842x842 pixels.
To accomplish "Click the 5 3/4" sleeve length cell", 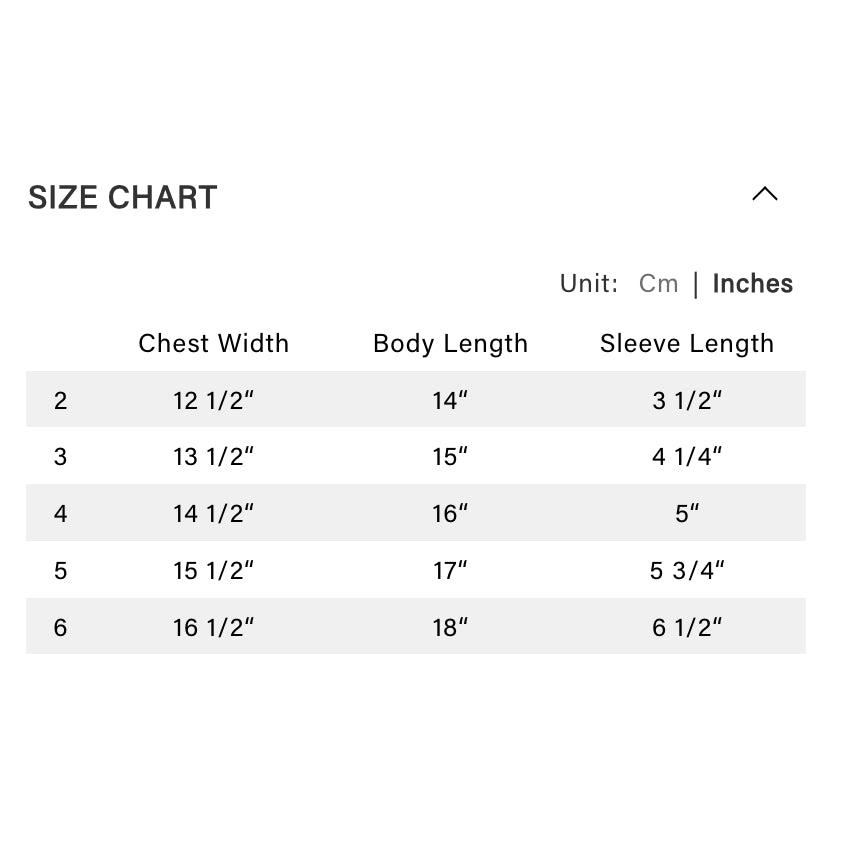I will coord(687,571).
